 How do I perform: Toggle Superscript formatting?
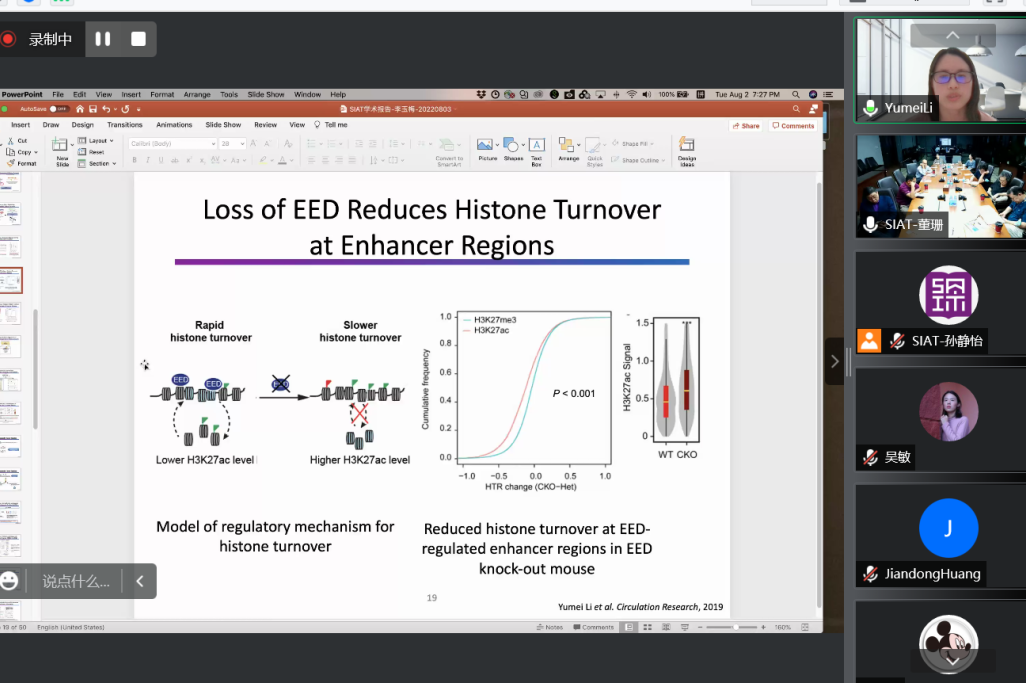188,160
